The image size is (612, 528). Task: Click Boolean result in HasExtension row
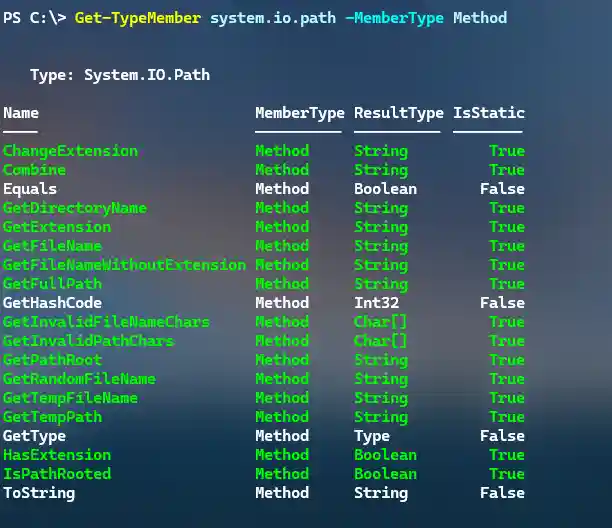tap(386, 455)
